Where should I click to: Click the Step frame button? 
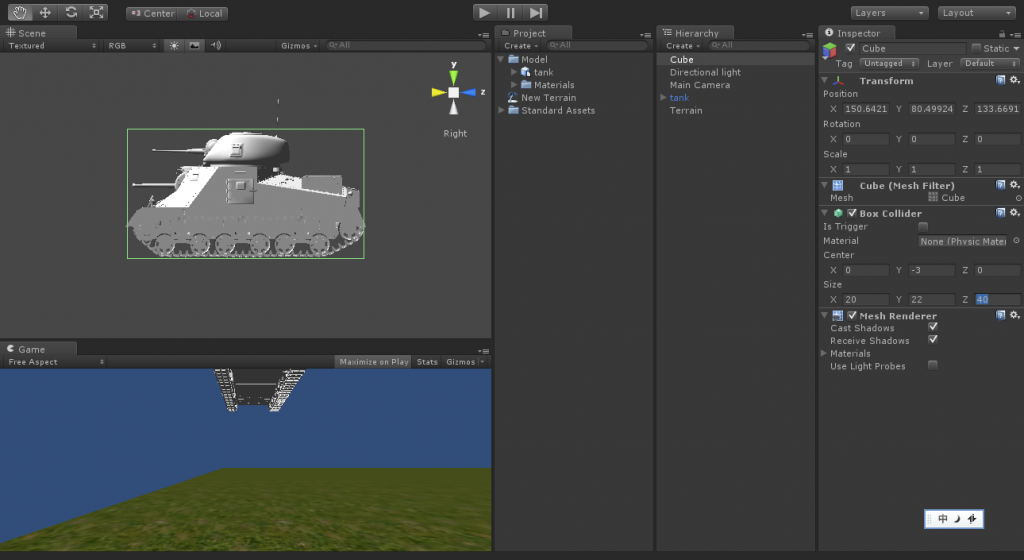[536, 12]
